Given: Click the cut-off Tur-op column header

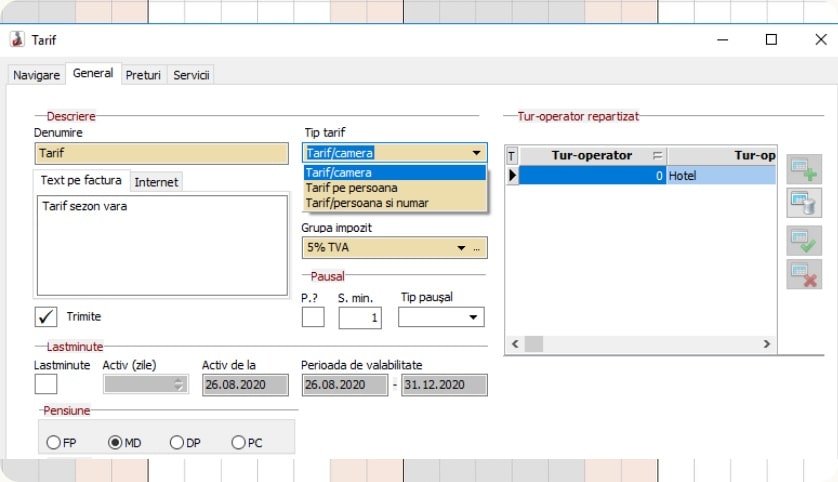Looking at the screenshot, I should [x=721, y=156].
